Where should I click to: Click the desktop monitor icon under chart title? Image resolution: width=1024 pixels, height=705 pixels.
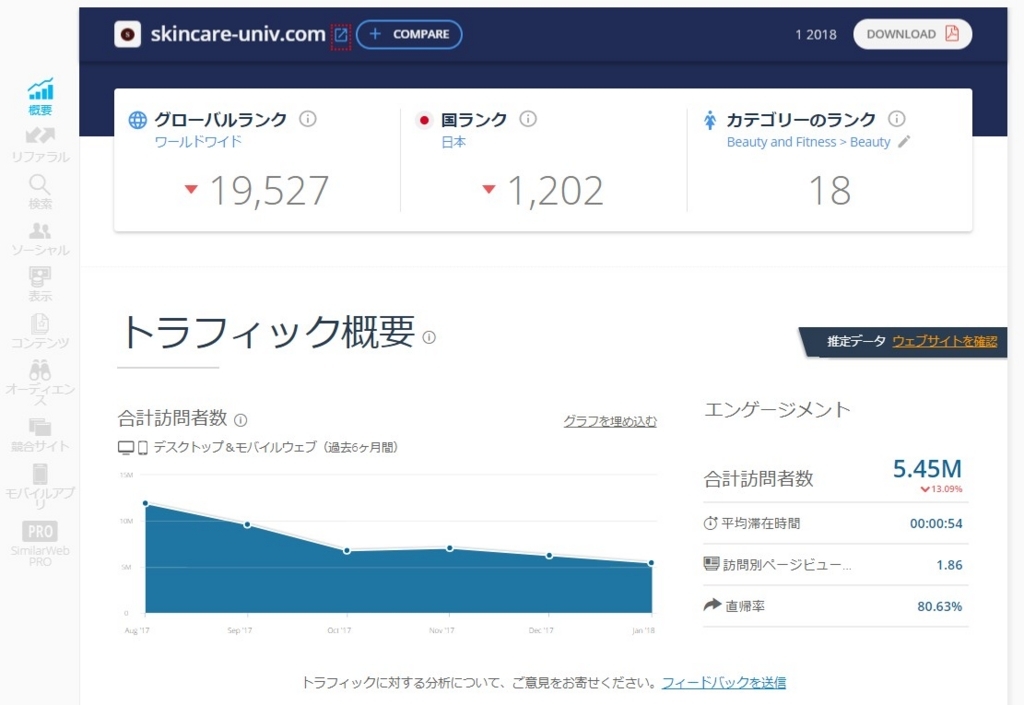coord(125,448)
